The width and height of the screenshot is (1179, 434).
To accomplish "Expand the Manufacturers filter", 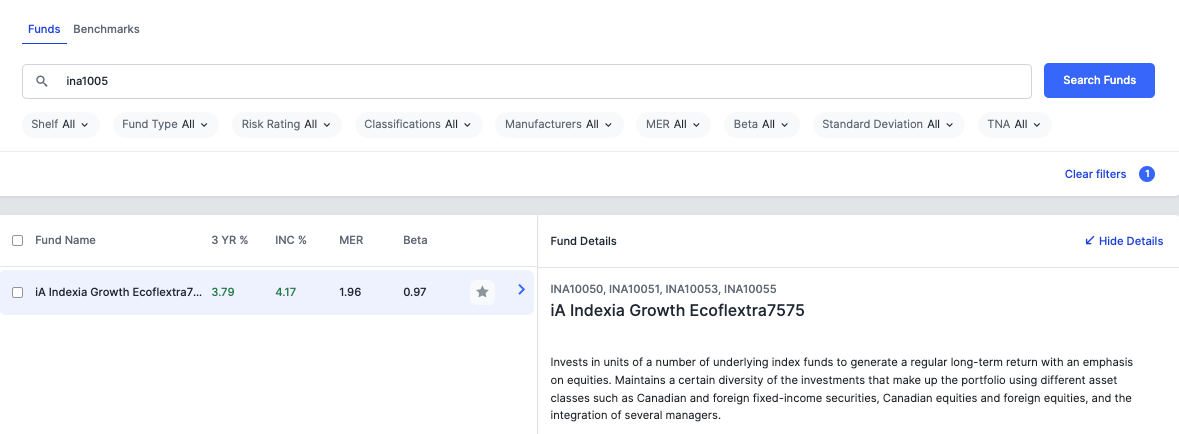I will pos(559,125).
